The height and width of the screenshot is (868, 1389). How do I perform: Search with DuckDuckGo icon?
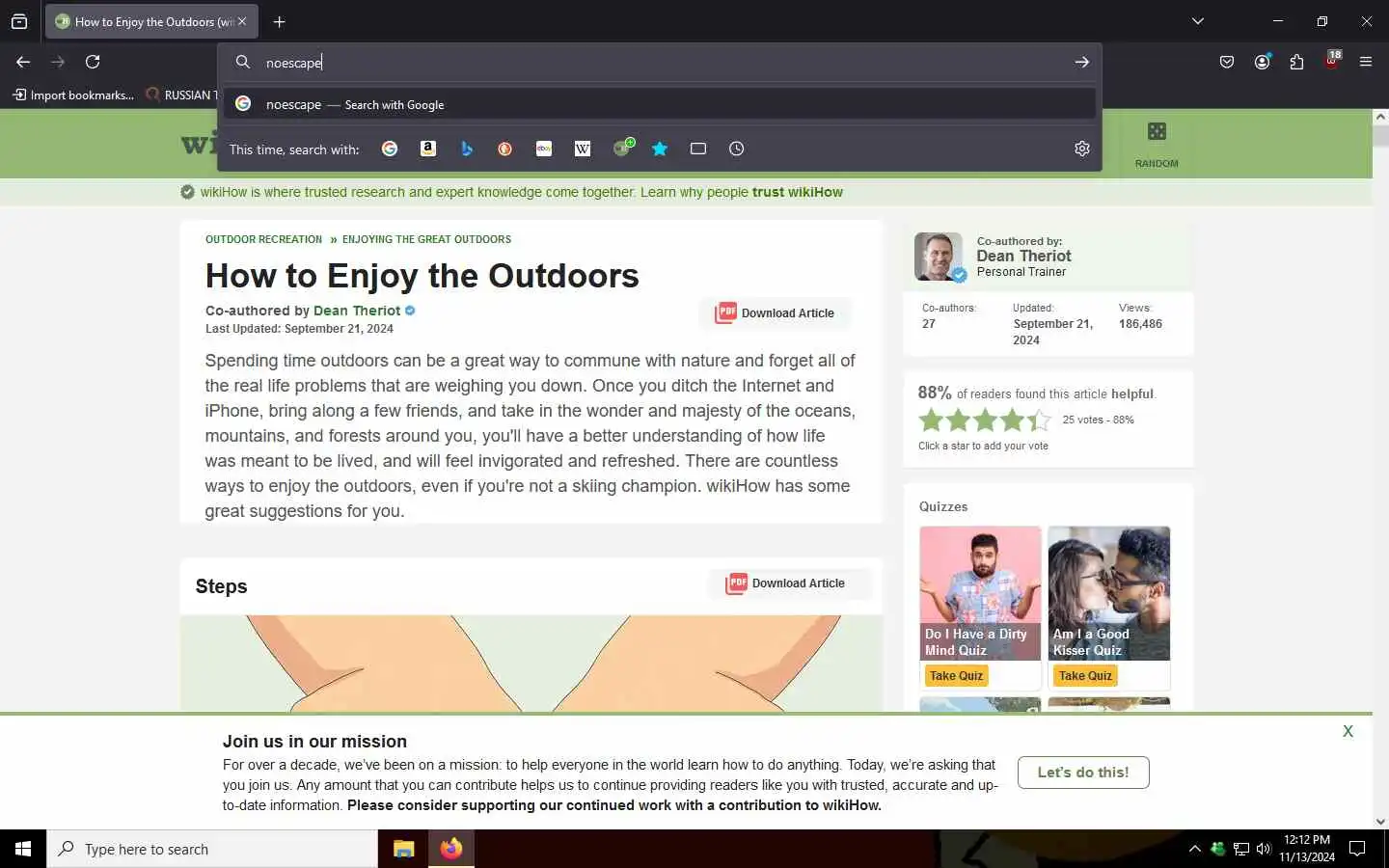tap(504, 149)
